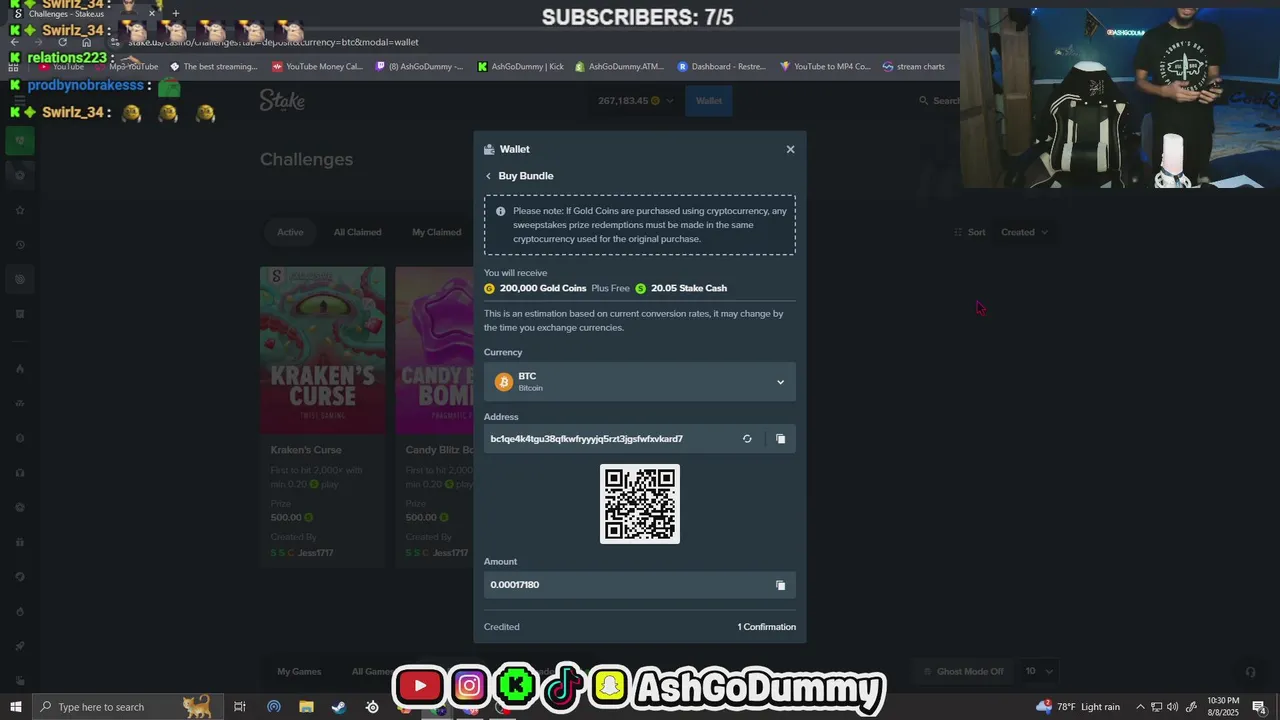Screen dimensions: 1280x720
Task: Select the Challenges - Stake.us browser tab
Action: click(78, 13)
